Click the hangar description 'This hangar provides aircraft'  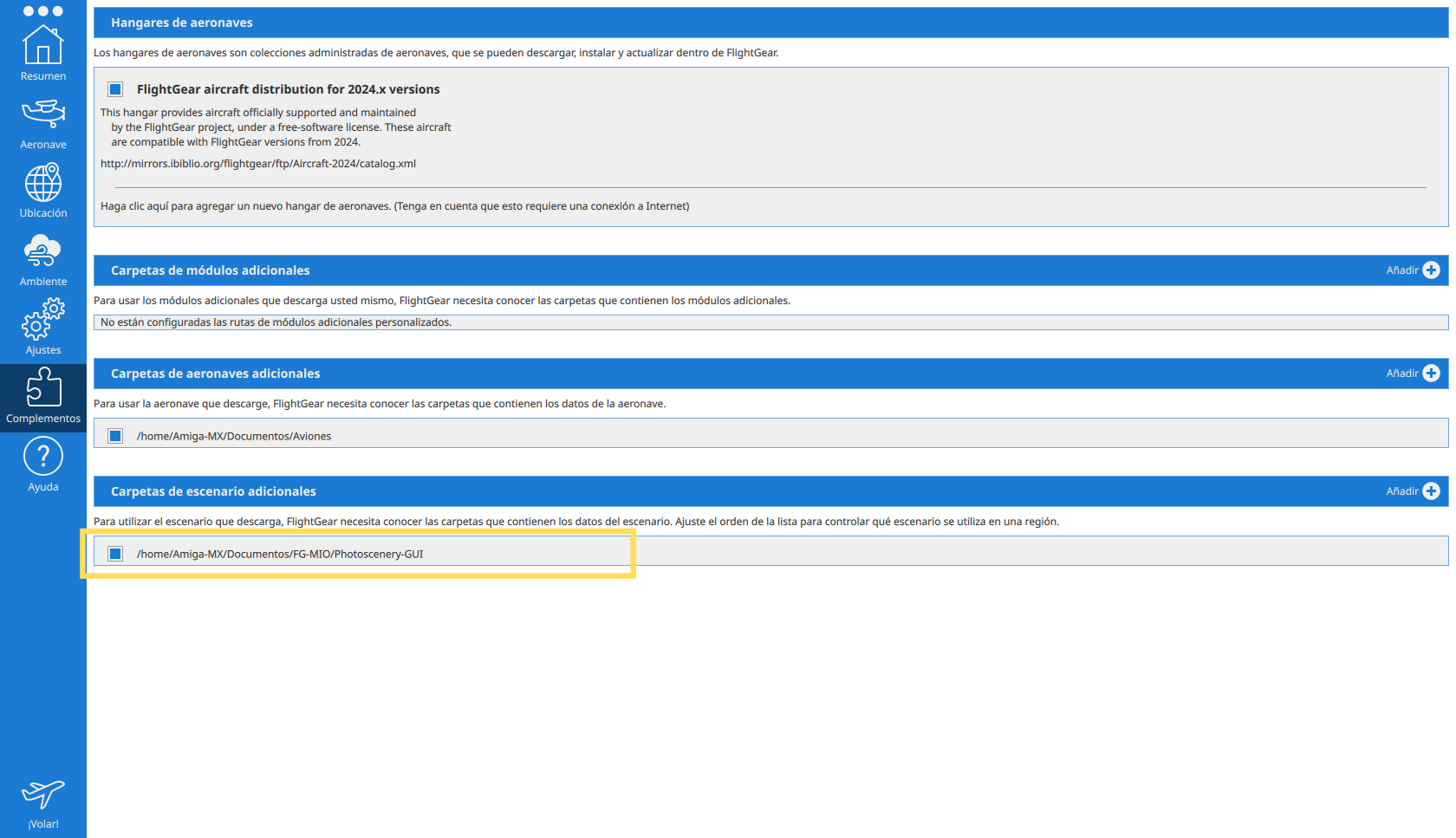[x=276, y=127]
